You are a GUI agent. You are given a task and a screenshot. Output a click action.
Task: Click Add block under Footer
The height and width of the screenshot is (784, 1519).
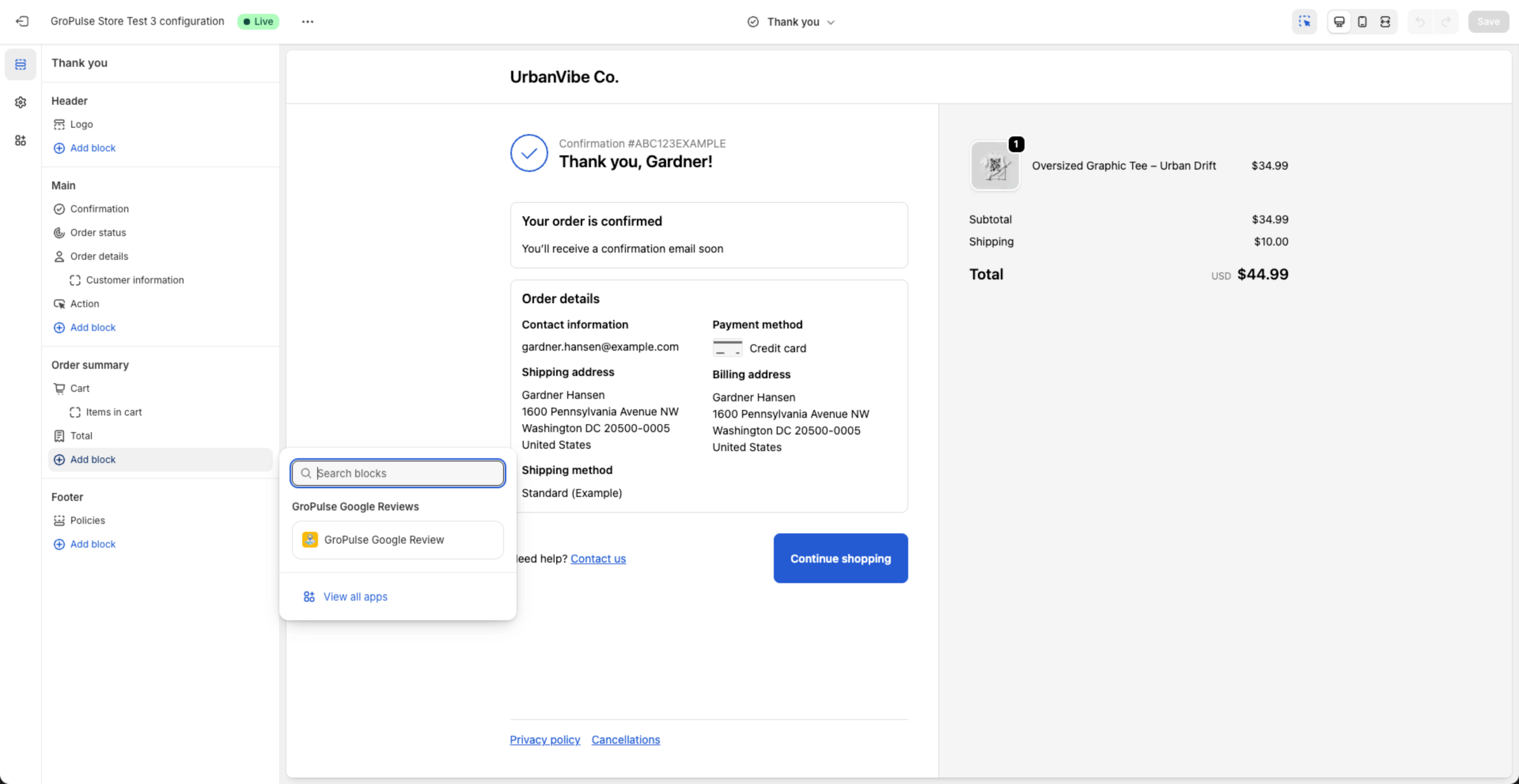tap(93, 544)
